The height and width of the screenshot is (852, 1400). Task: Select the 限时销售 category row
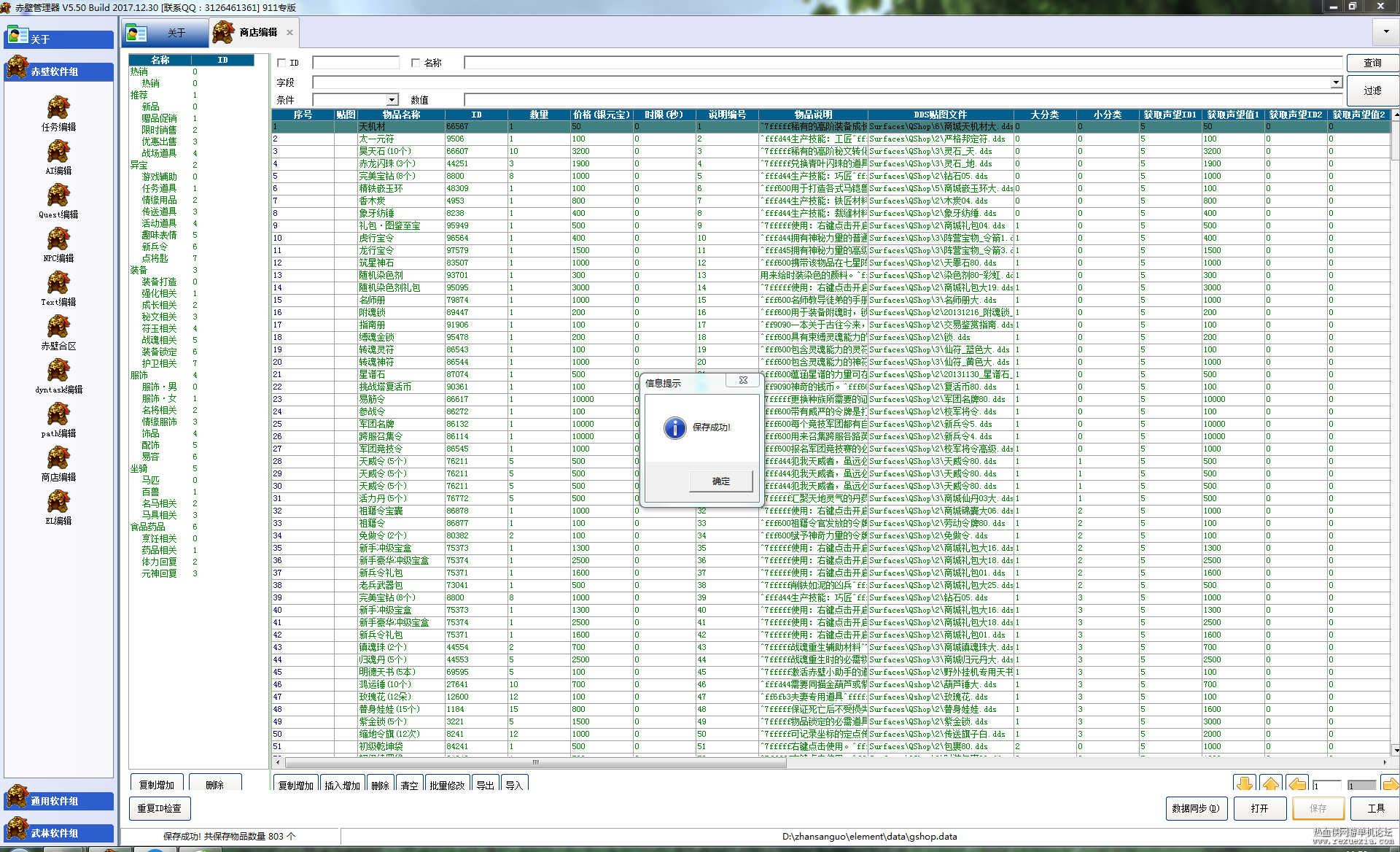point(159,130)
